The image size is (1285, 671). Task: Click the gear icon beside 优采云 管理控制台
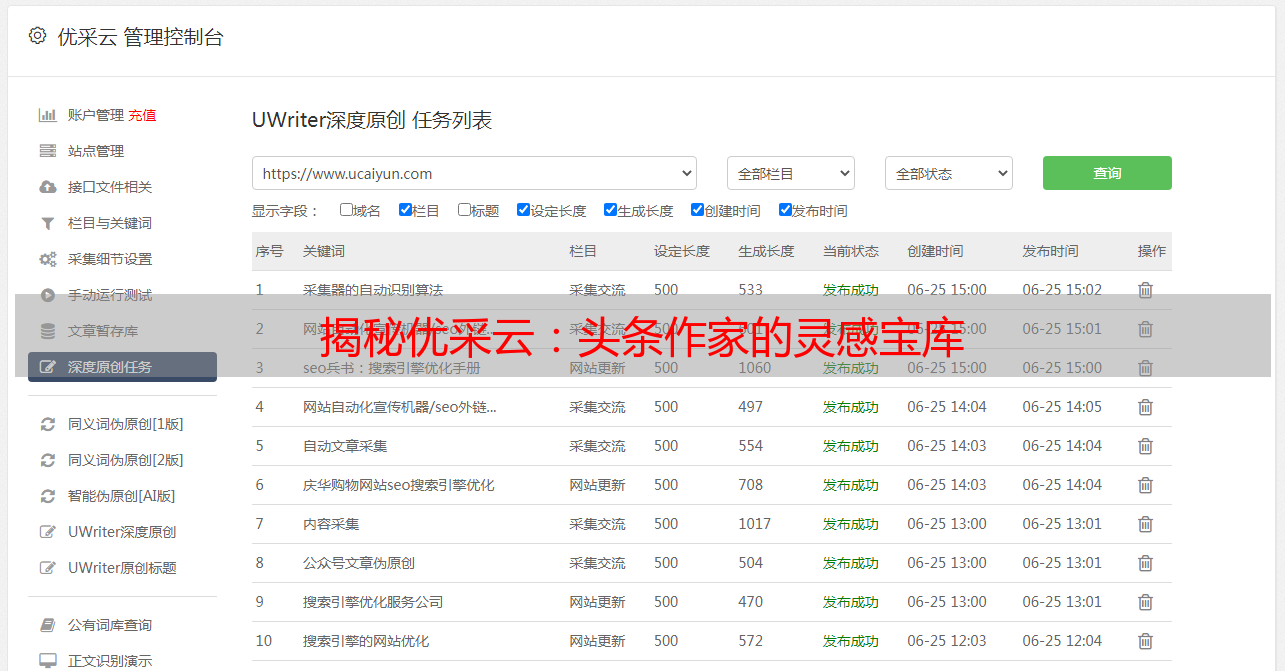(x=37, y=36)
